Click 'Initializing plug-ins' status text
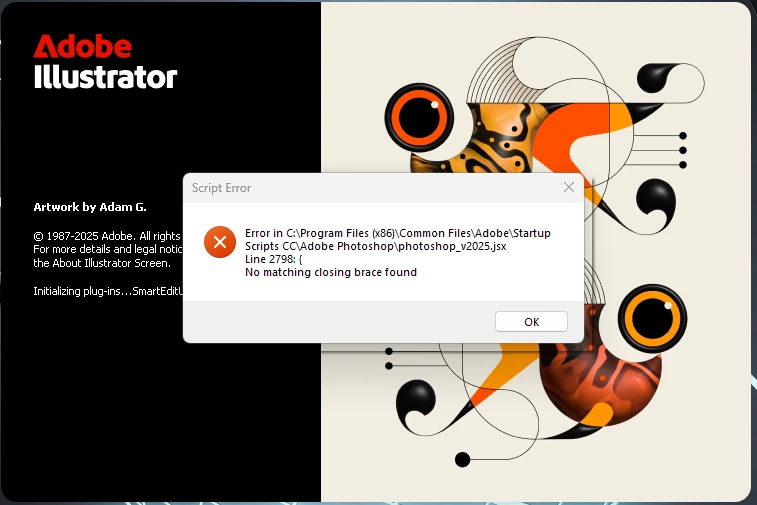 tap(108, 291)
